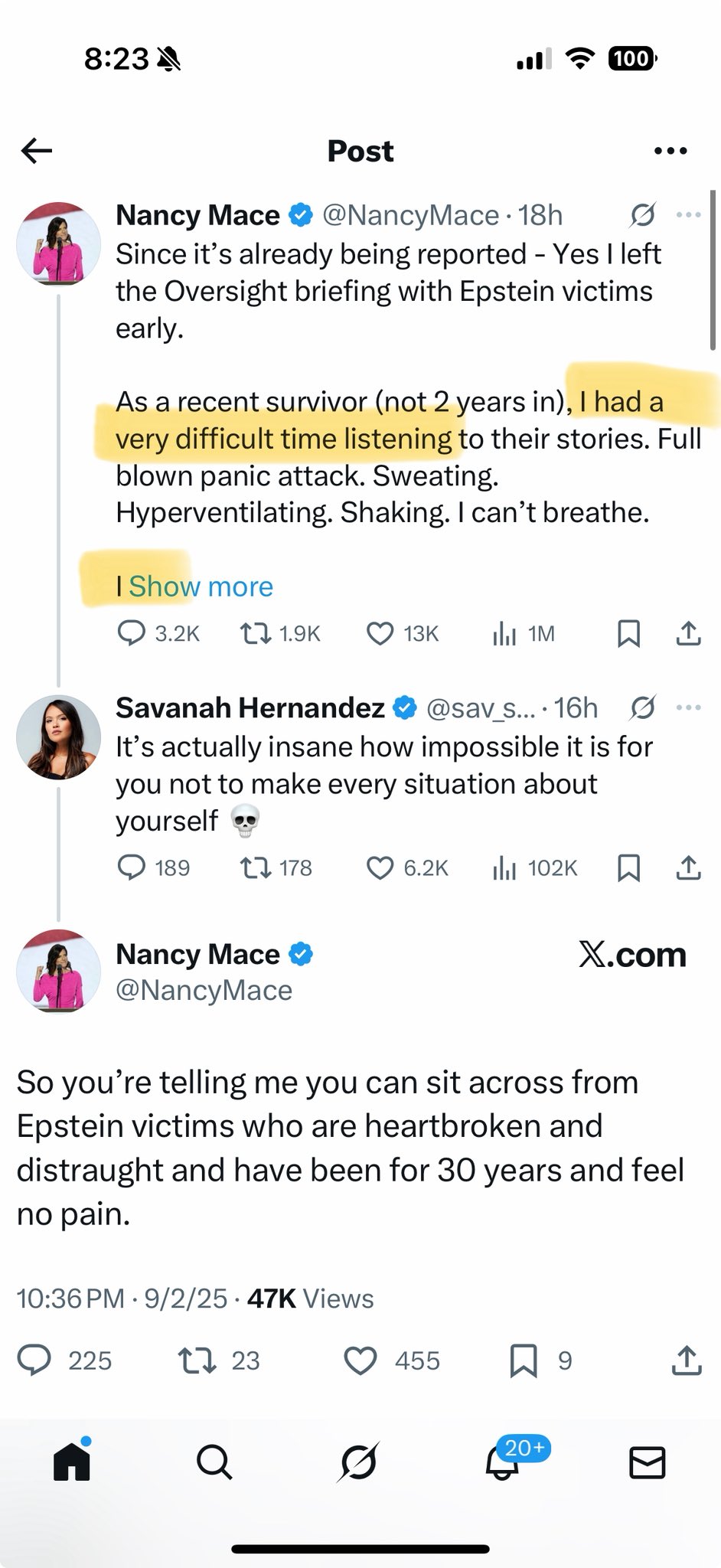Like Nancy Mace's 13K-likes post
Viewport: 721px width, 1568px height.
click(x=380, y=634)
